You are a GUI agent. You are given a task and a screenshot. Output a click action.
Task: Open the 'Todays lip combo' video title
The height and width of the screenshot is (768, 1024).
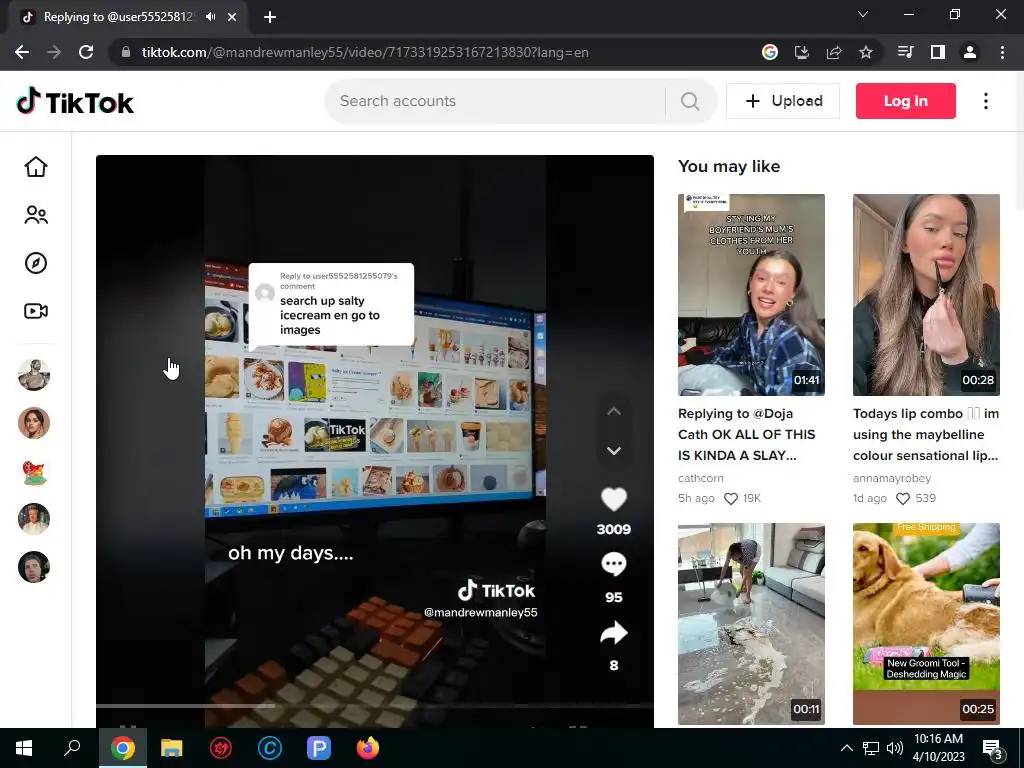point(926,434)
